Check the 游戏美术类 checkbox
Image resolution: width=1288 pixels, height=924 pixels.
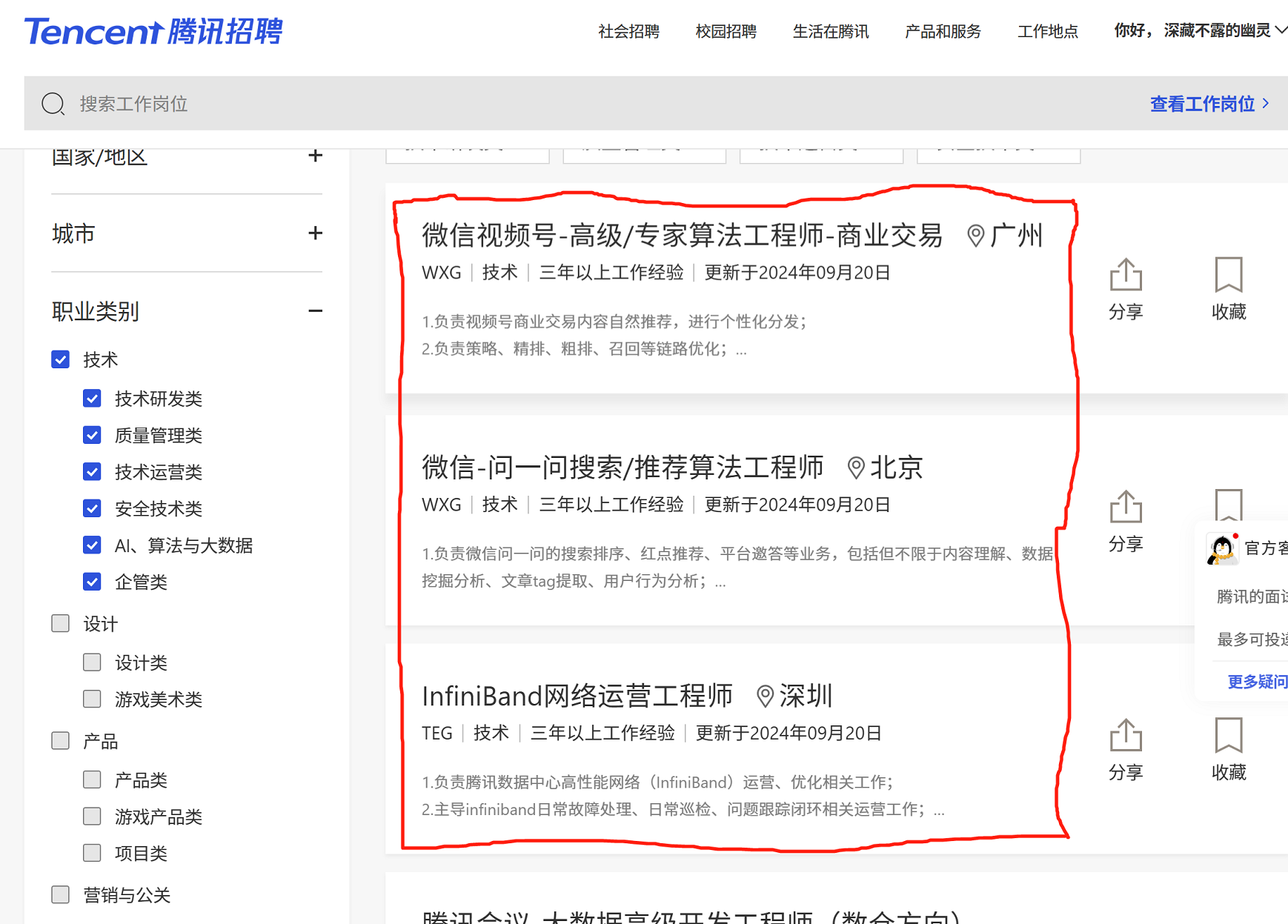[x=92, y=699]
